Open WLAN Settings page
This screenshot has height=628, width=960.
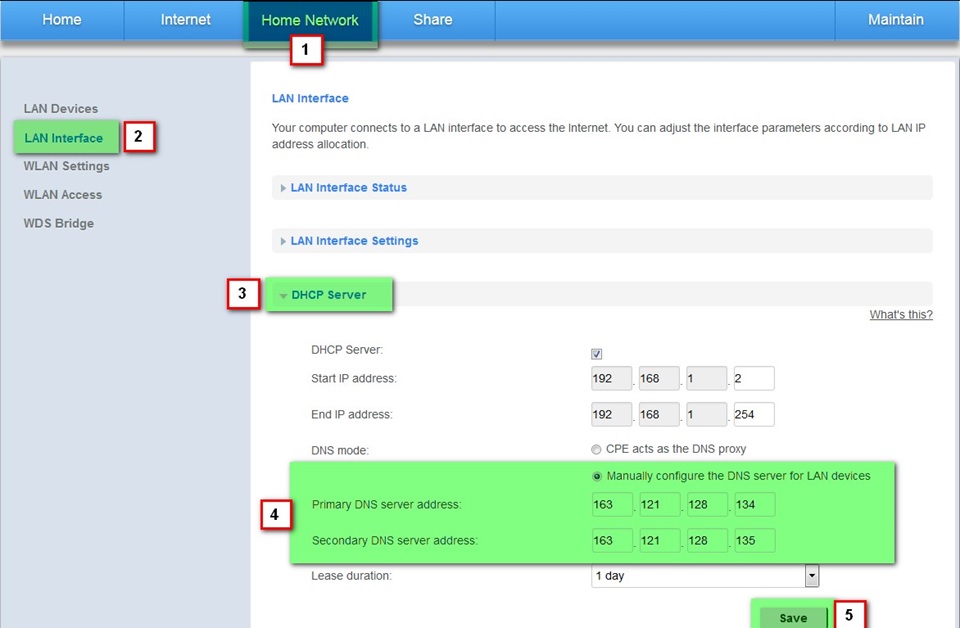tap(66, 166)
